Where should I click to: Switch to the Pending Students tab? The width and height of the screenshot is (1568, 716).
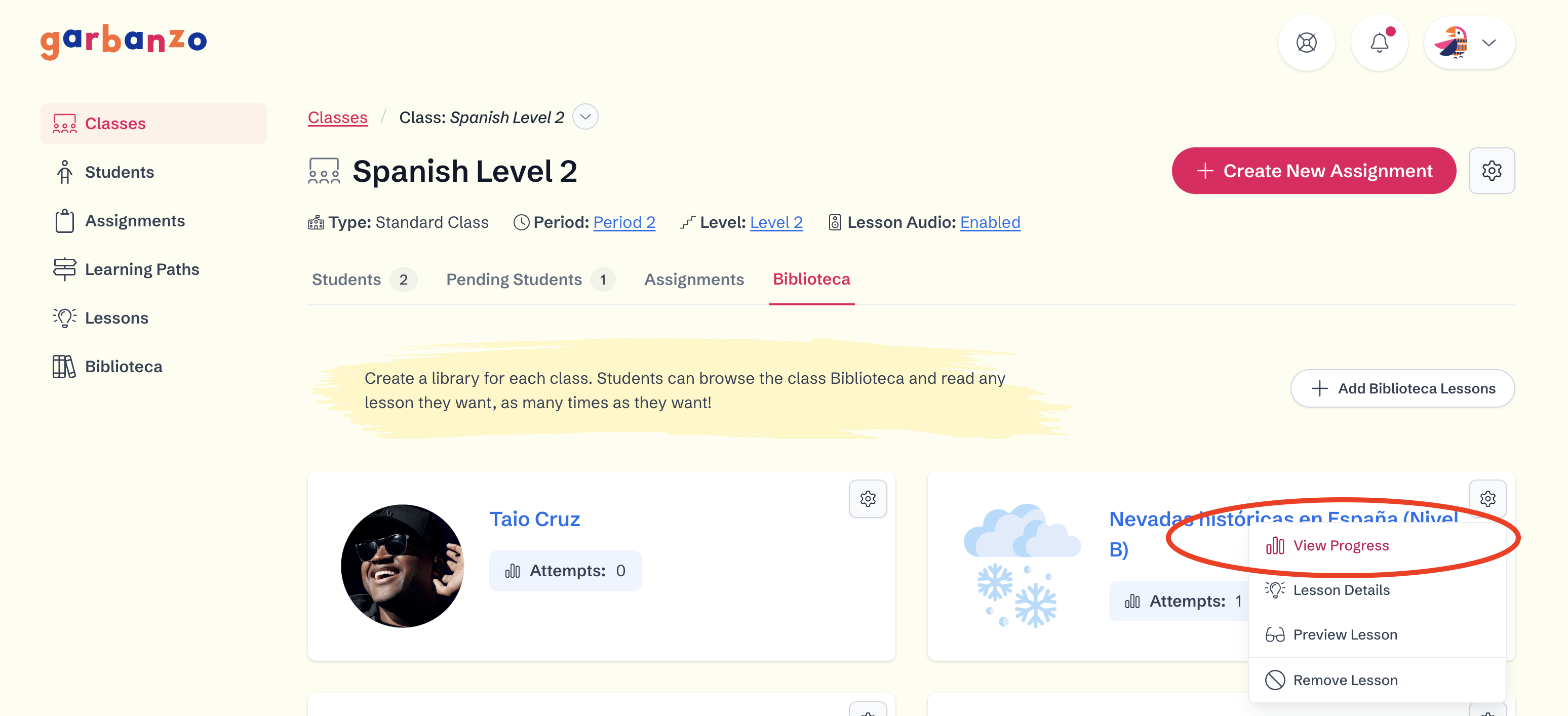pyautogui.click(x=530, y=279)
